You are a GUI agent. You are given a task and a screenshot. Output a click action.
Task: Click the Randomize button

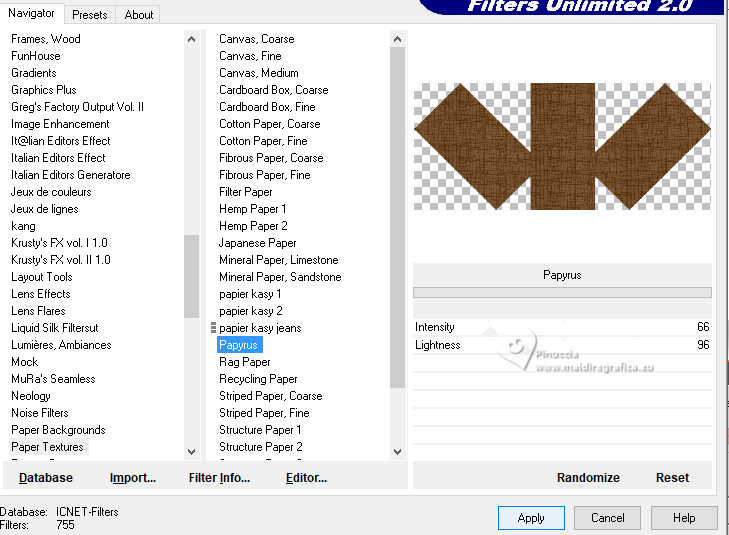coord(588,477)
